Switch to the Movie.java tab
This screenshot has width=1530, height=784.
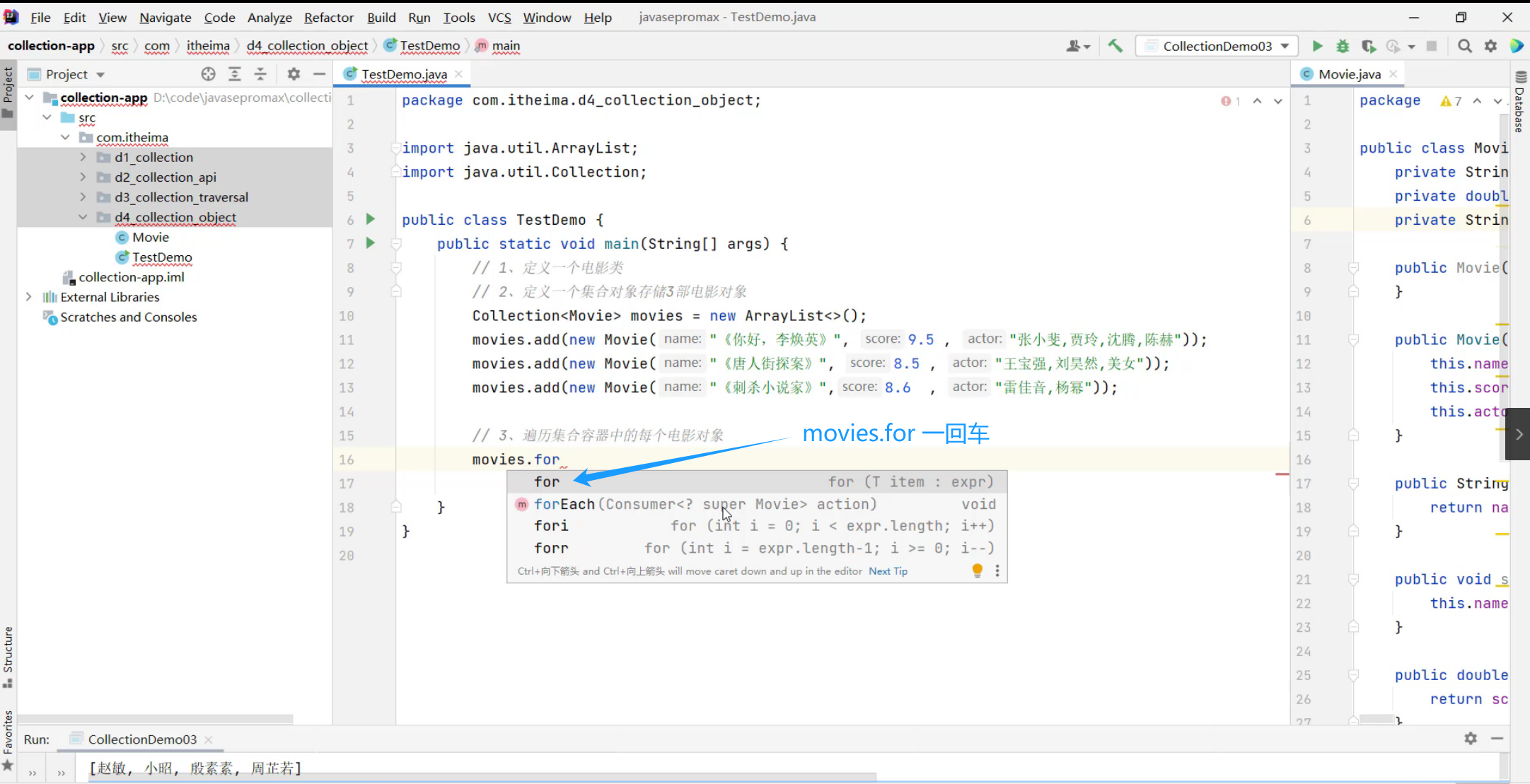click(1349, 74)
